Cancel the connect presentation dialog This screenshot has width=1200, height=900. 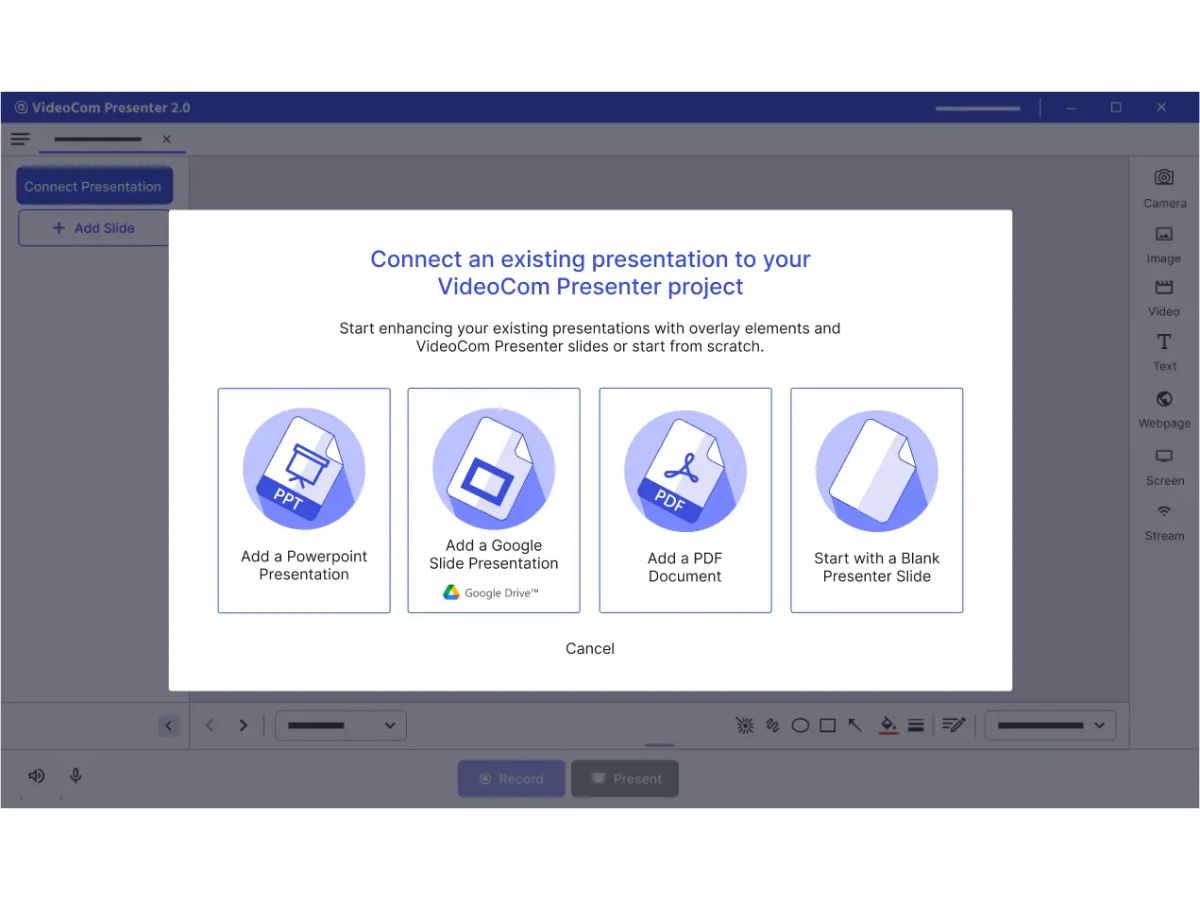coord(590,648)
